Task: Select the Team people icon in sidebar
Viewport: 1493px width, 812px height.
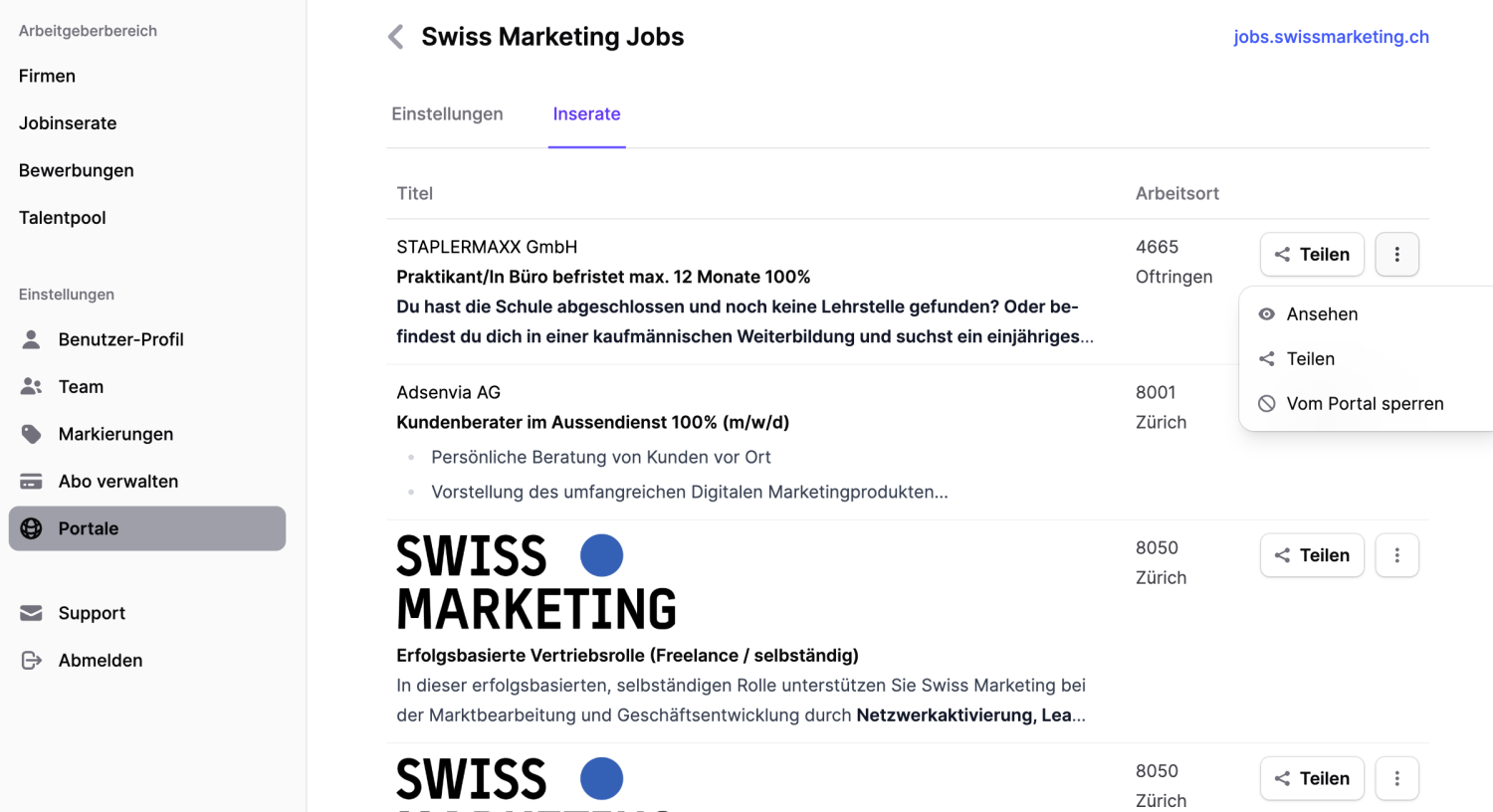Action: pos(31,386)
